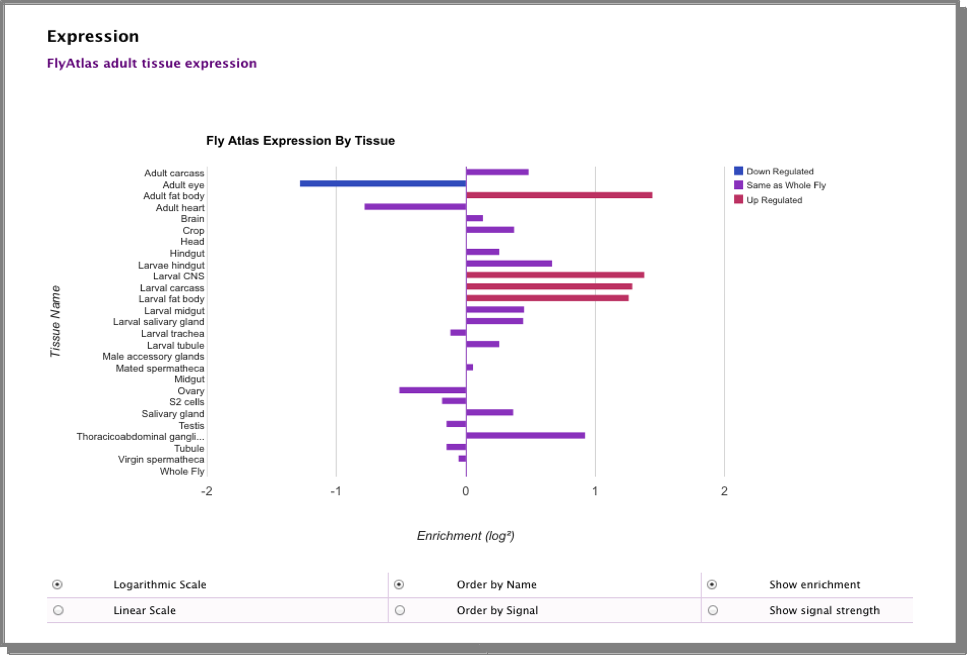Click the 2 axis tick label
967x655 pixels.
pyautogui.click(x=724, y=491)
